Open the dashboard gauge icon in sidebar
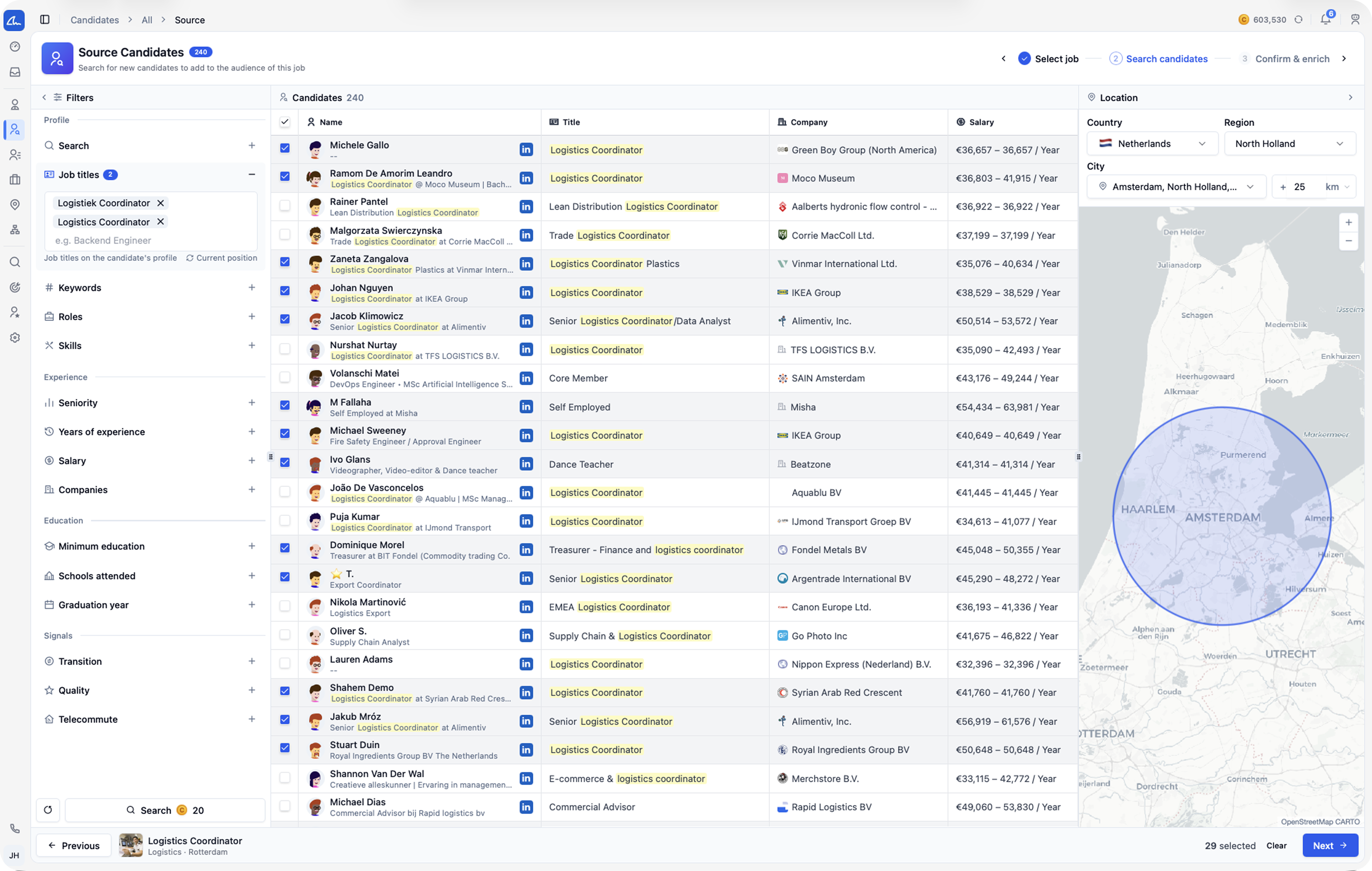The width and height of the screenshot is (1372, 871). [15, 47]
